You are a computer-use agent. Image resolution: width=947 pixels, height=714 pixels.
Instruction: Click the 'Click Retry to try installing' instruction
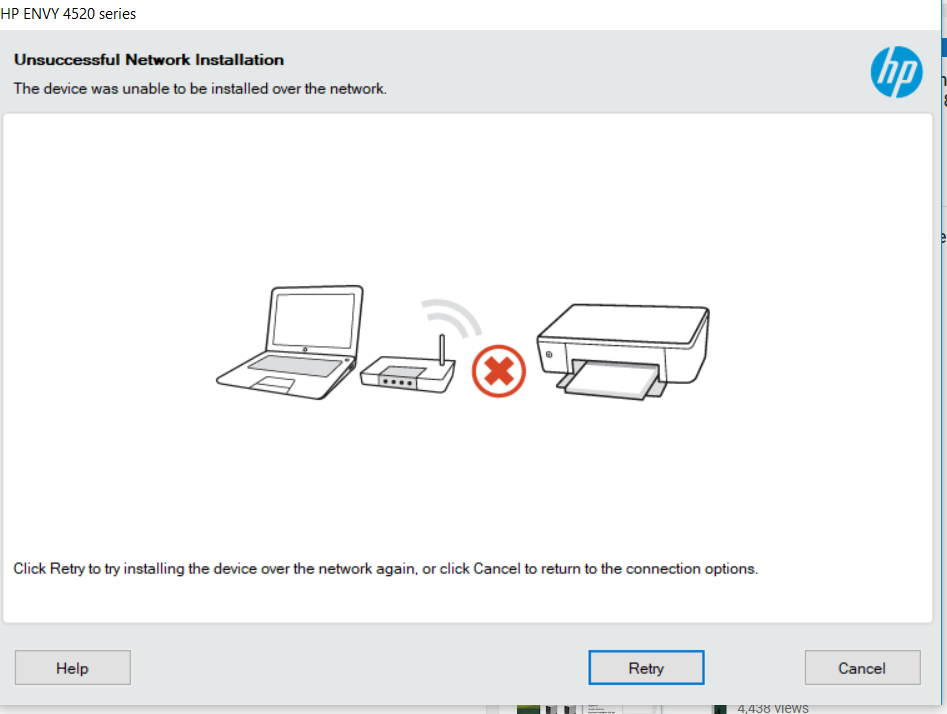pos(385,568)
